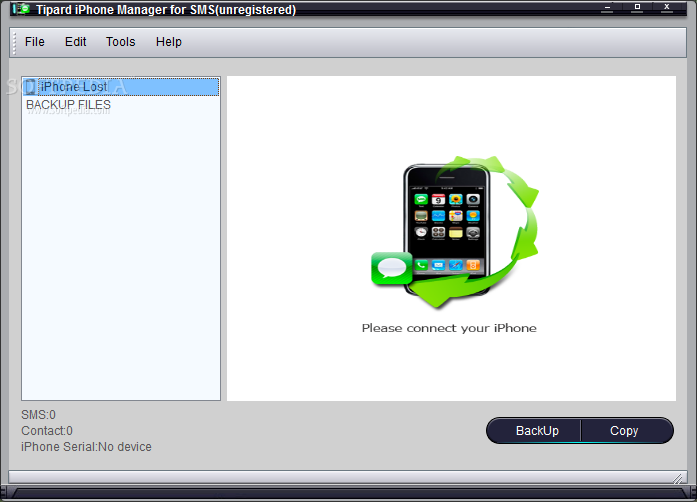Click the green SMS bubble icon
The height and width of the screenshot is (502, 697).
(392, 268)
